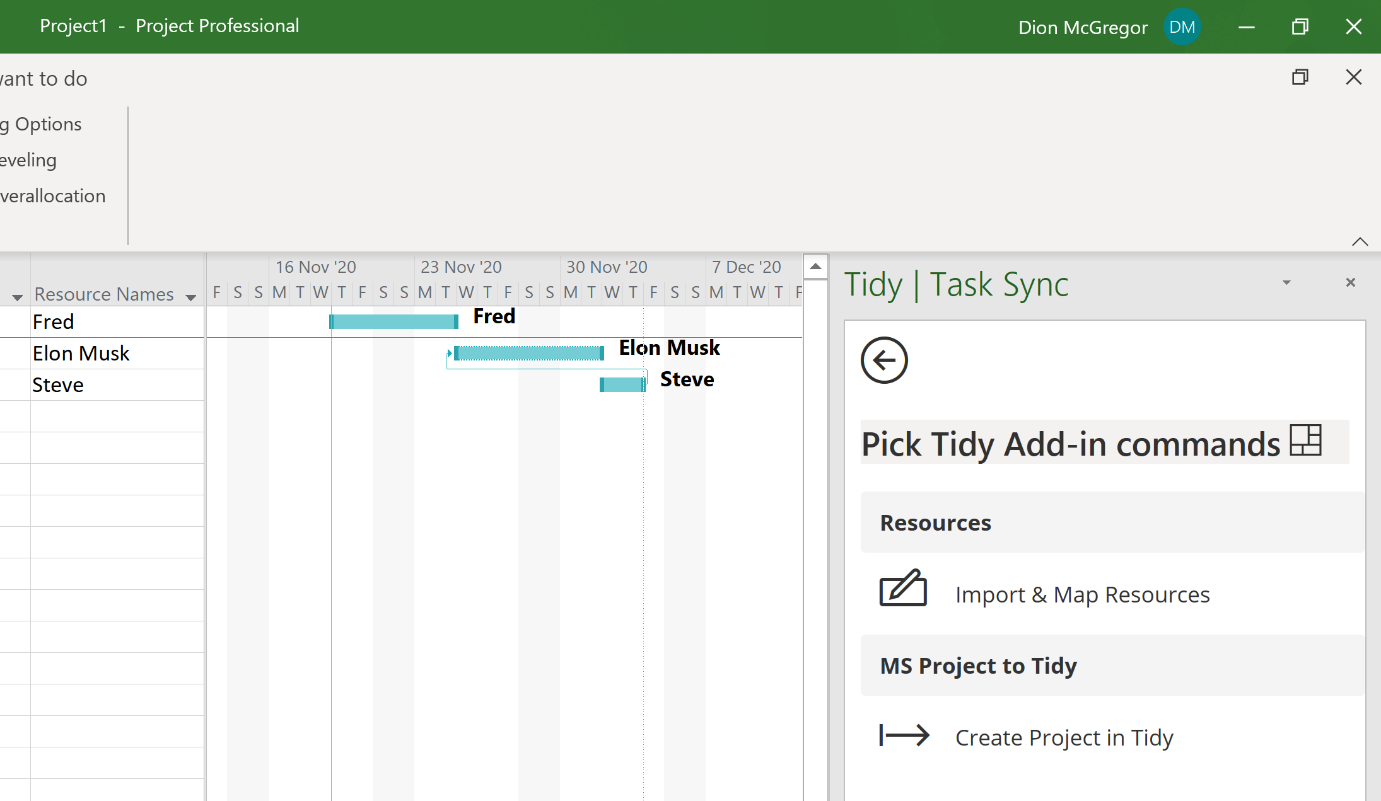The height and width of the screenshot is (801, 1381).
Task: Click Fred's Gantt task bar
Action: click(394, 321)
